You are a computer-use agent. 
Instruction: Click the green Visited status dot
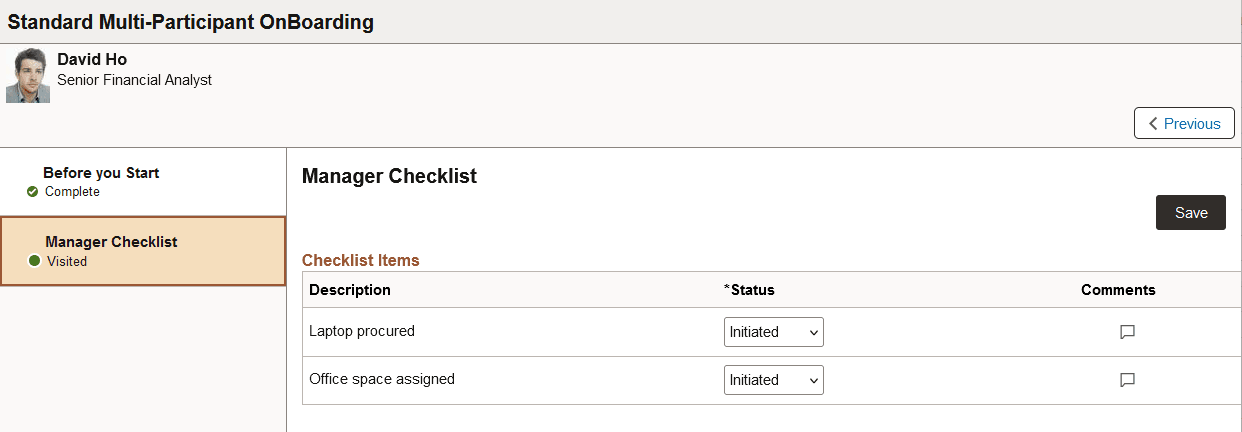(34, 261)
